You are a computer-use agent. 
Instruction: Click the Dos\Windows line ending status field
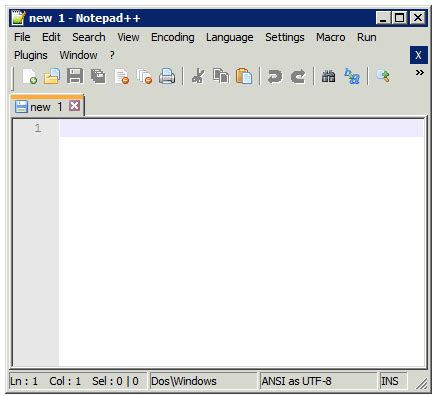tap(203, 381)
